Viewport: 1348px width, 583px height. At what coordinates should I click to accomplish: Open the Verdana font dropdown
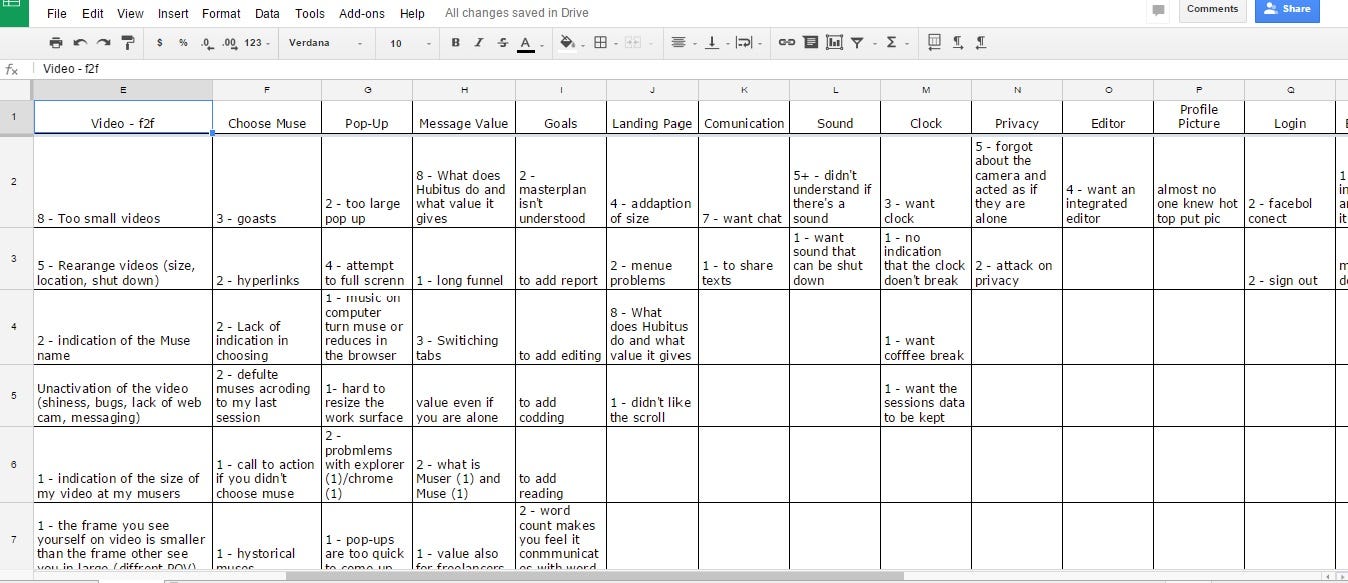(x=325, y=43)
